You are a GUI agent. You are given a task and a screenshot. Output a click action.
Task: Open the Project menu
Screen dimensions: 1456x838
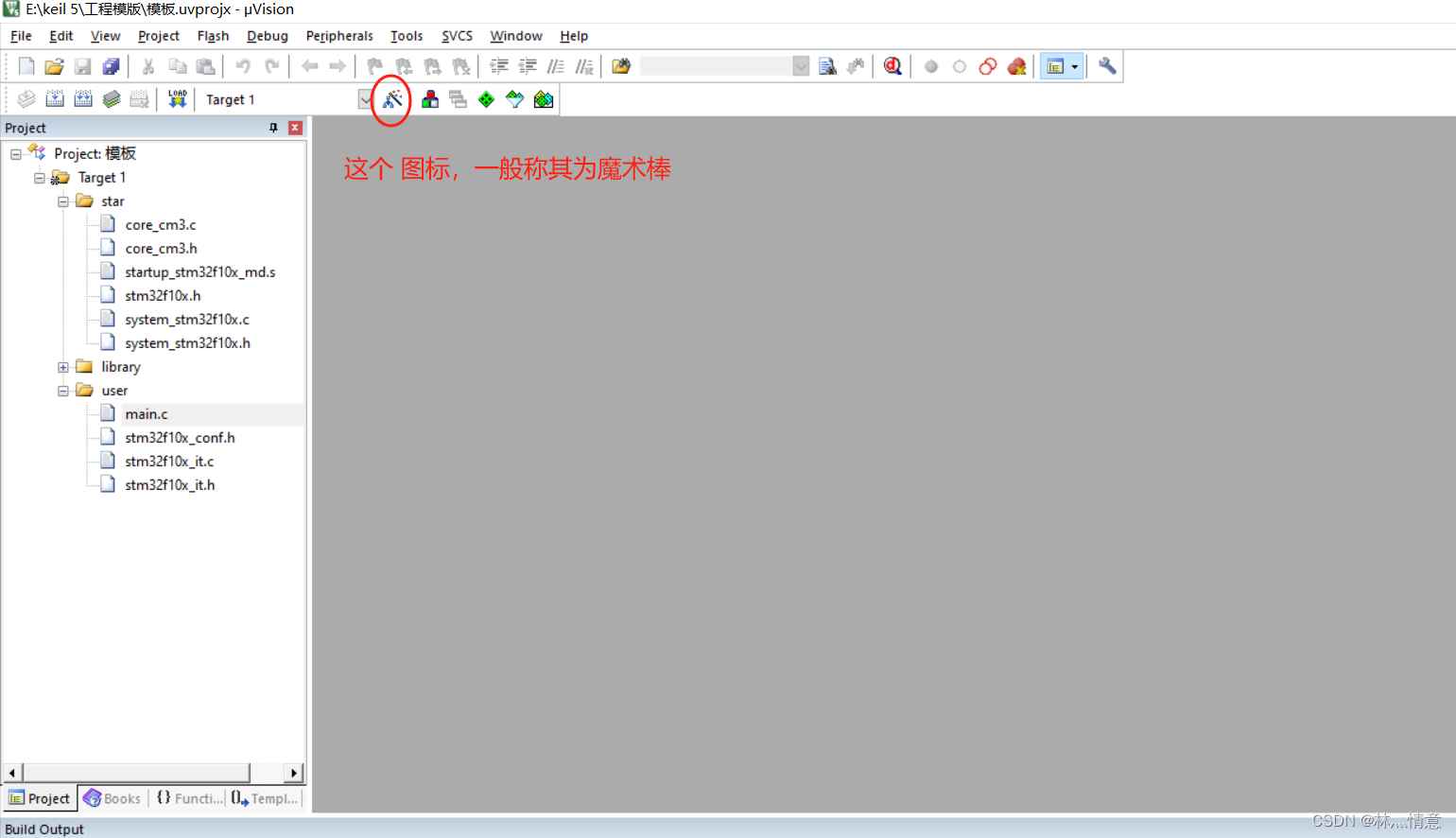pyautogui.click(x=158, y=36)
